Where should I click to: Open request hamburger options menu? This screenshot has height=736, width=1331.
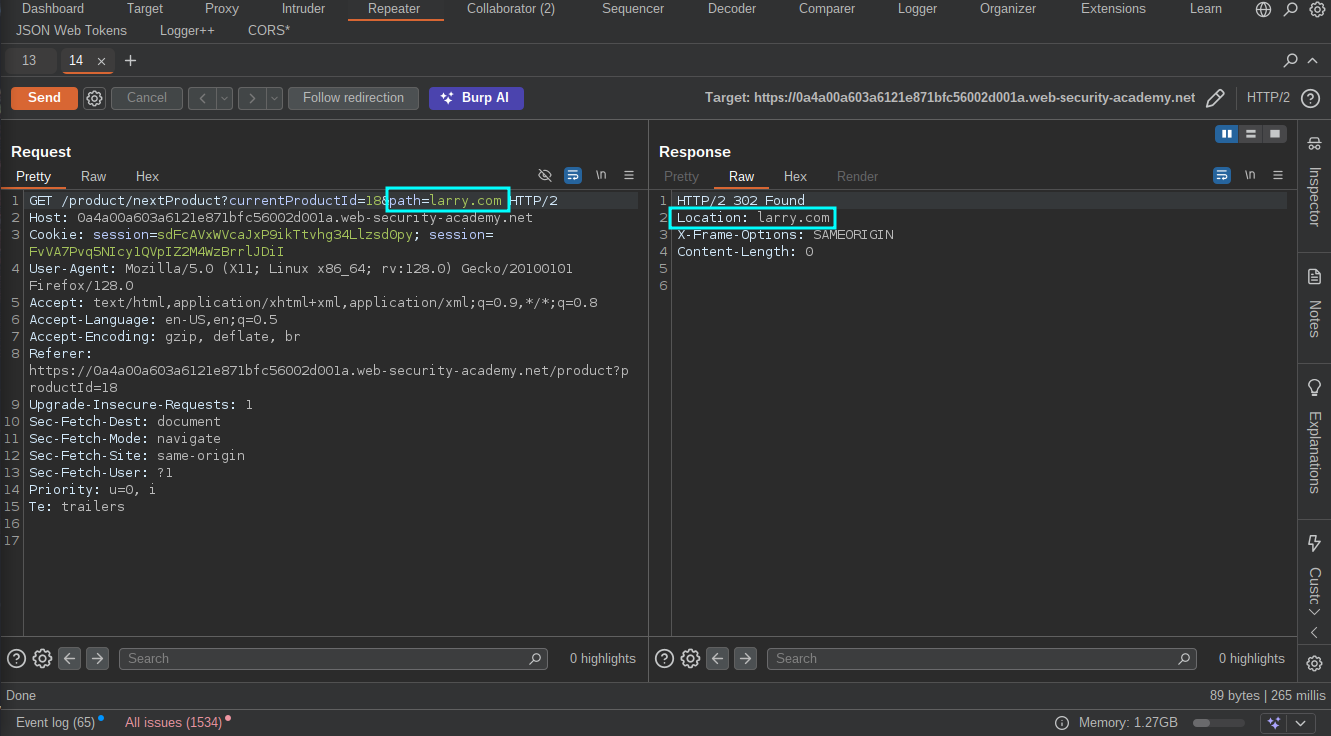[629, 175]
